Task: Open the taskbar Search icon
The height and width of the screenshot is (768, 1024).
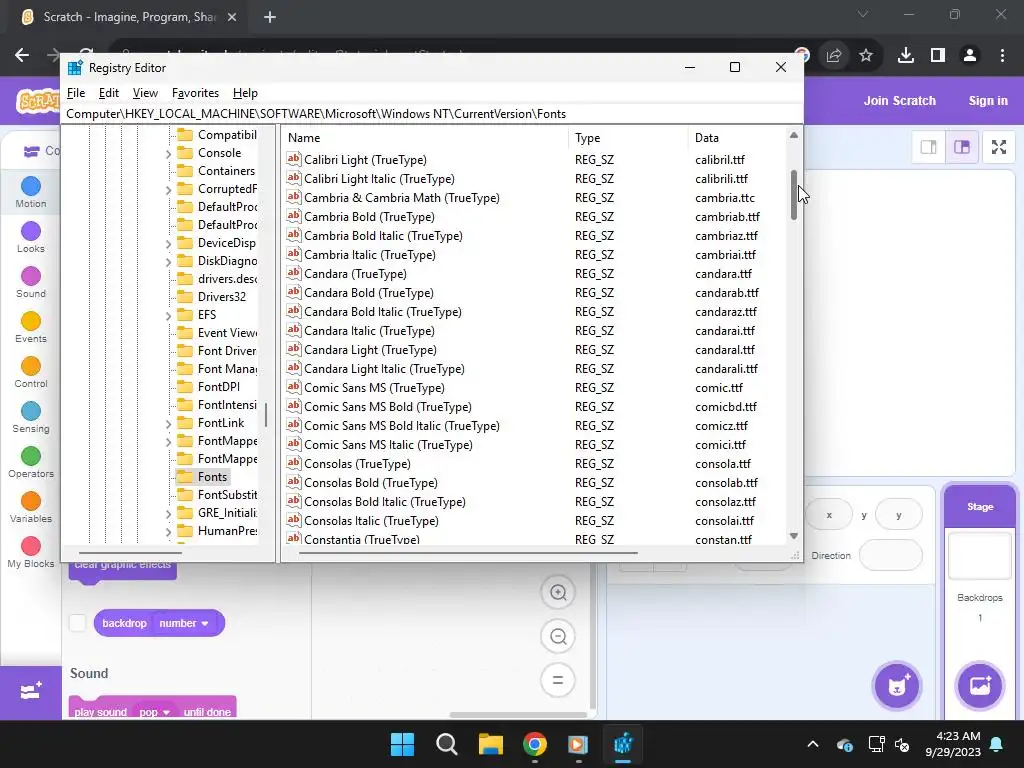Action: [x=447, y=744]
